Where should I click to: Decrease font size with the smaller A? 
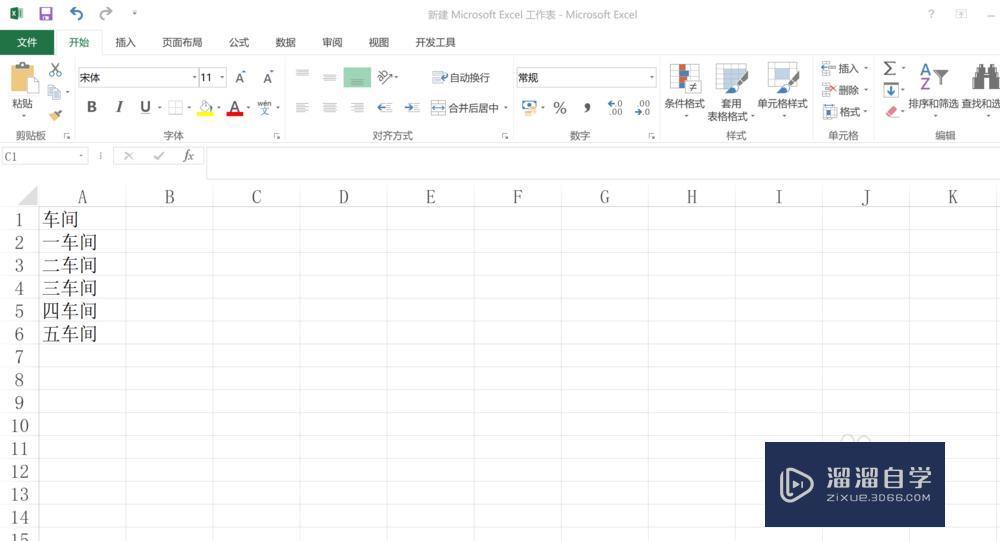(268, 78)
